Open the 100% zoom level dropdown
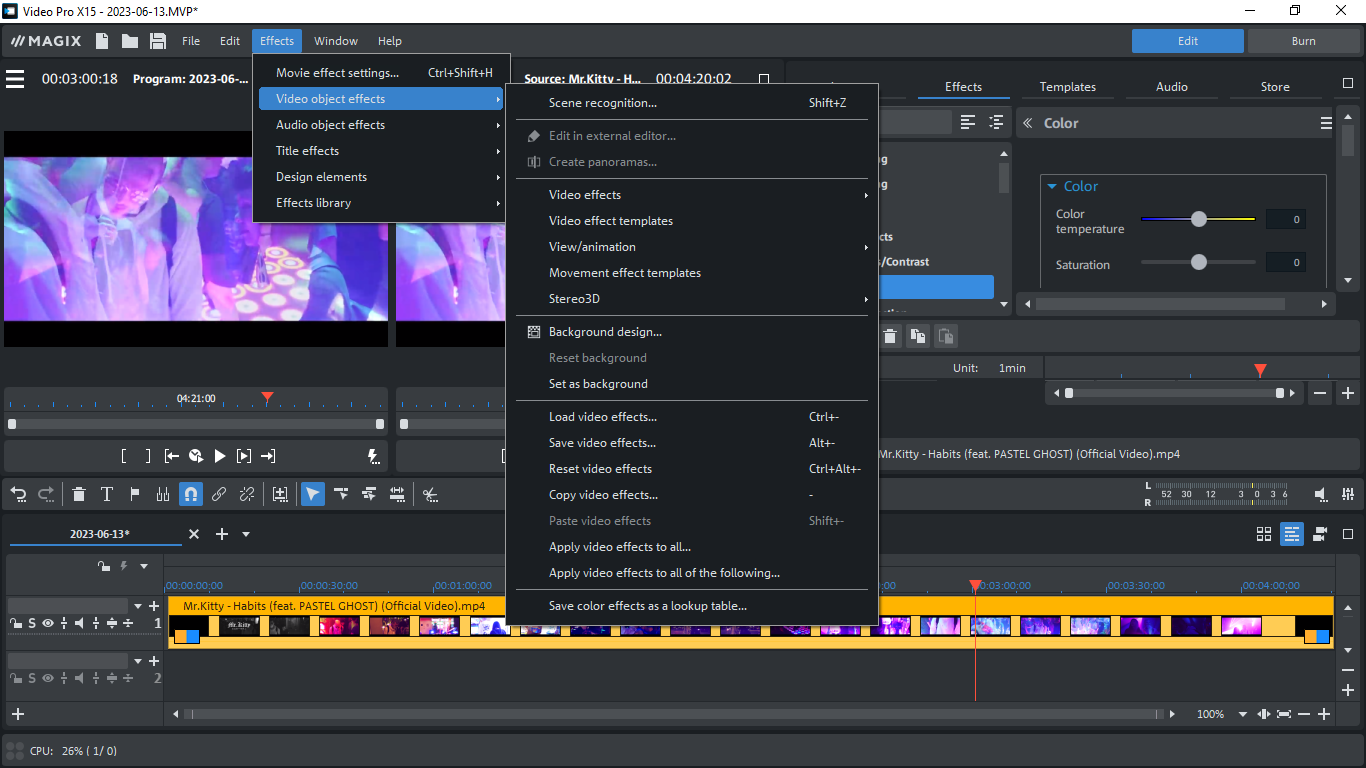 coord(1243,714)
